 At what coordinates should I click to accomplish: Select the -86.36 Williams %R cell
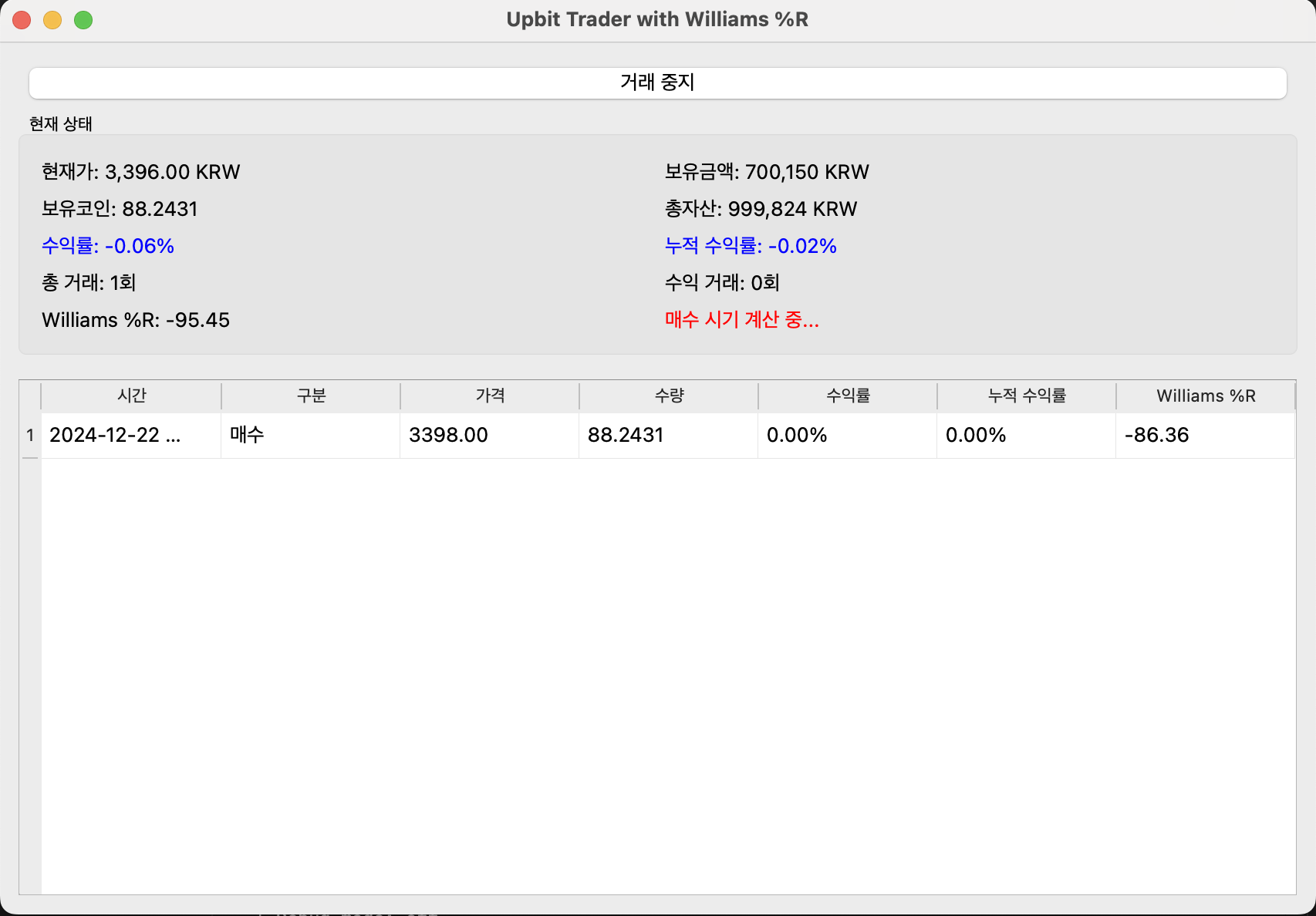1206,435
